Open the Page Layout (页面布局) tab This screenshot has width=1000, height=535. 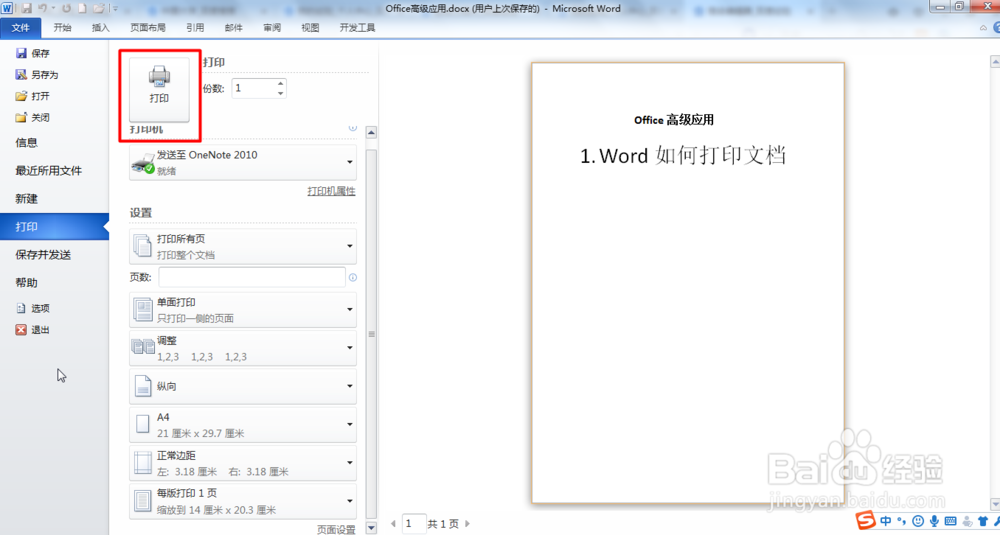pyautogui.click(x=148, y=27)
